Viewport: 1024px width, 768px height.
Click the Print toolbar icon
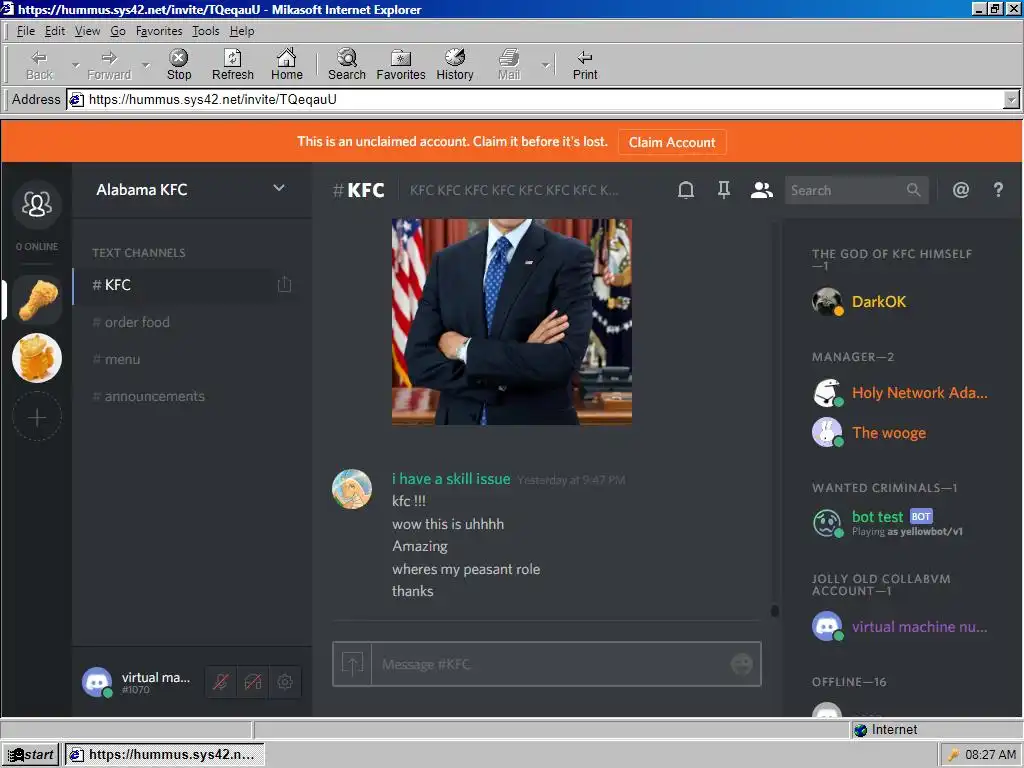pos(585,65)
